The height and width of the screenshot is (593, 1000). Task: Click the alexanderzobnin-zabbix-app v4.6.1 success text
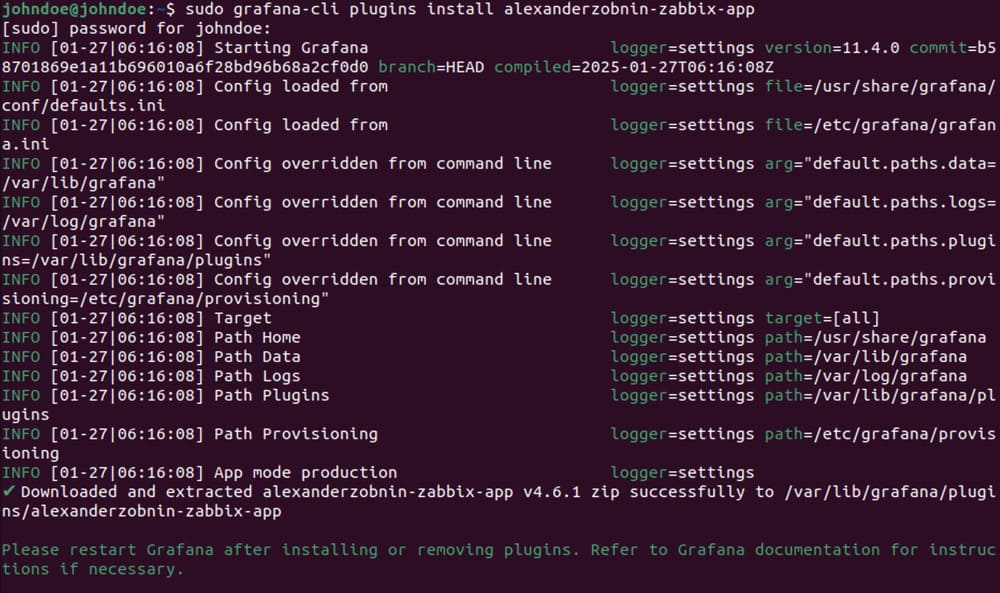tap(422, 492)
